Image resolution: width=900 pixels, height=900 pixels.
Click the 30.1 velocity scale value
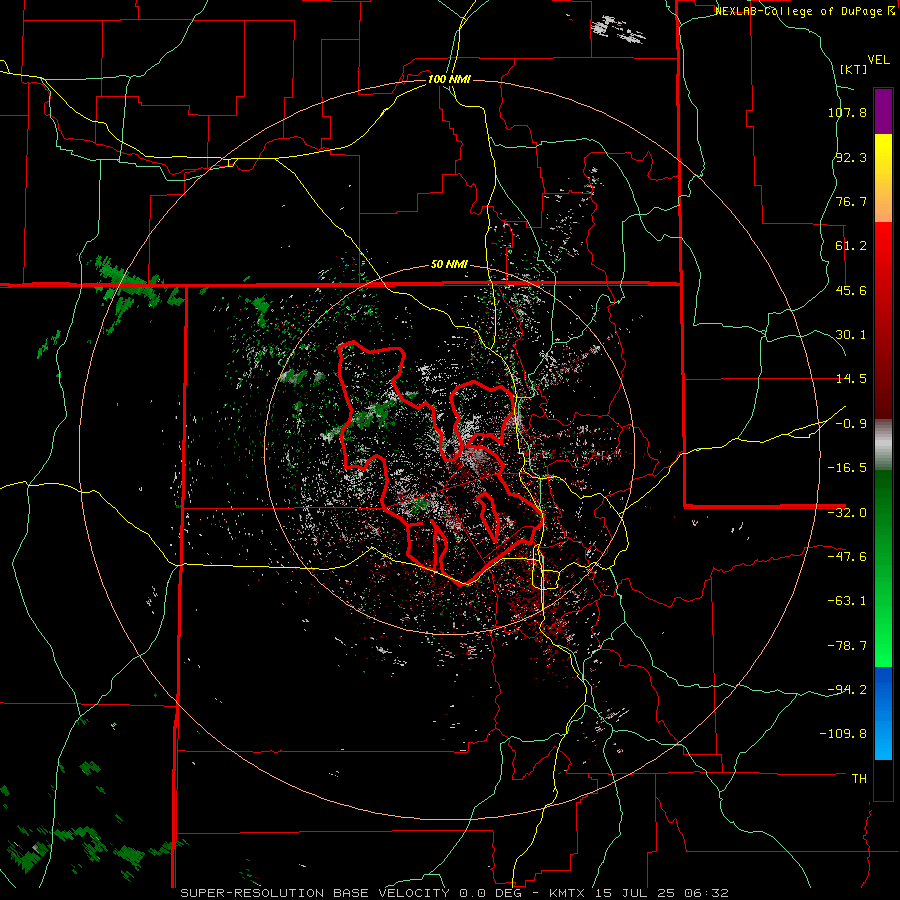[x=851, y=335]
